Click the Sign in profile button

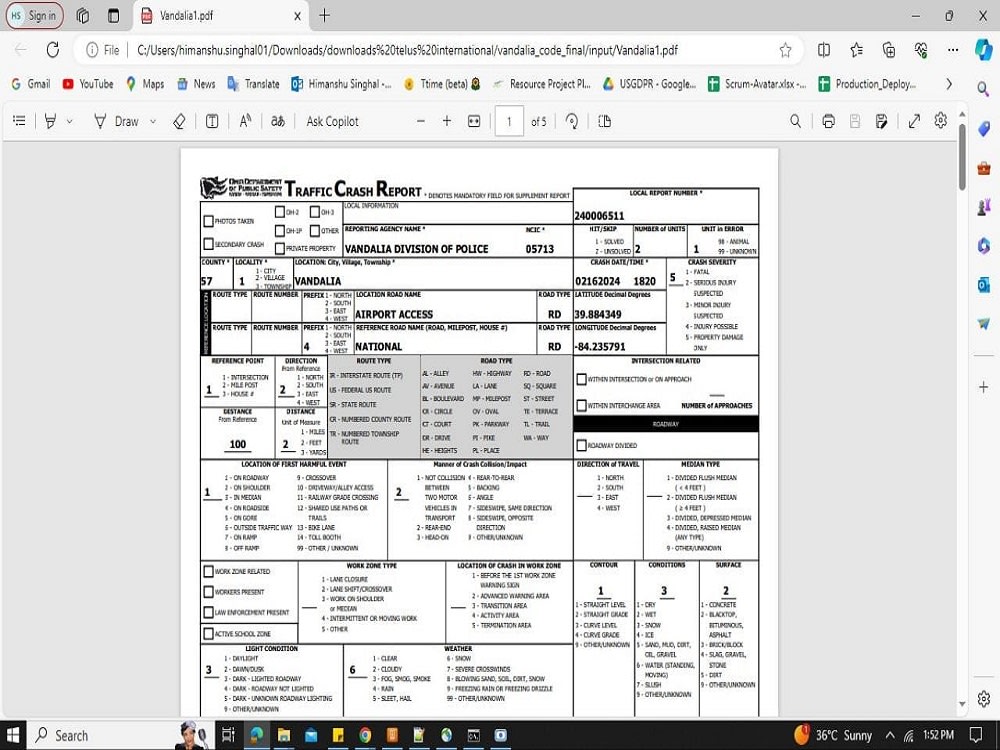tap(35, 15)
